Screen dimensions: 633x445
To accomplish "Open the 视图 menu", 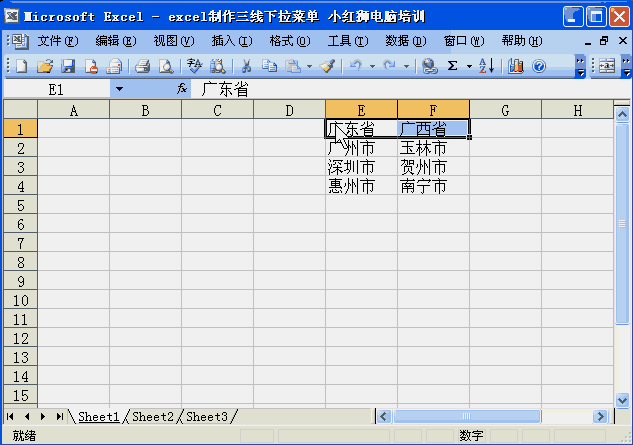I will point(174,41).
